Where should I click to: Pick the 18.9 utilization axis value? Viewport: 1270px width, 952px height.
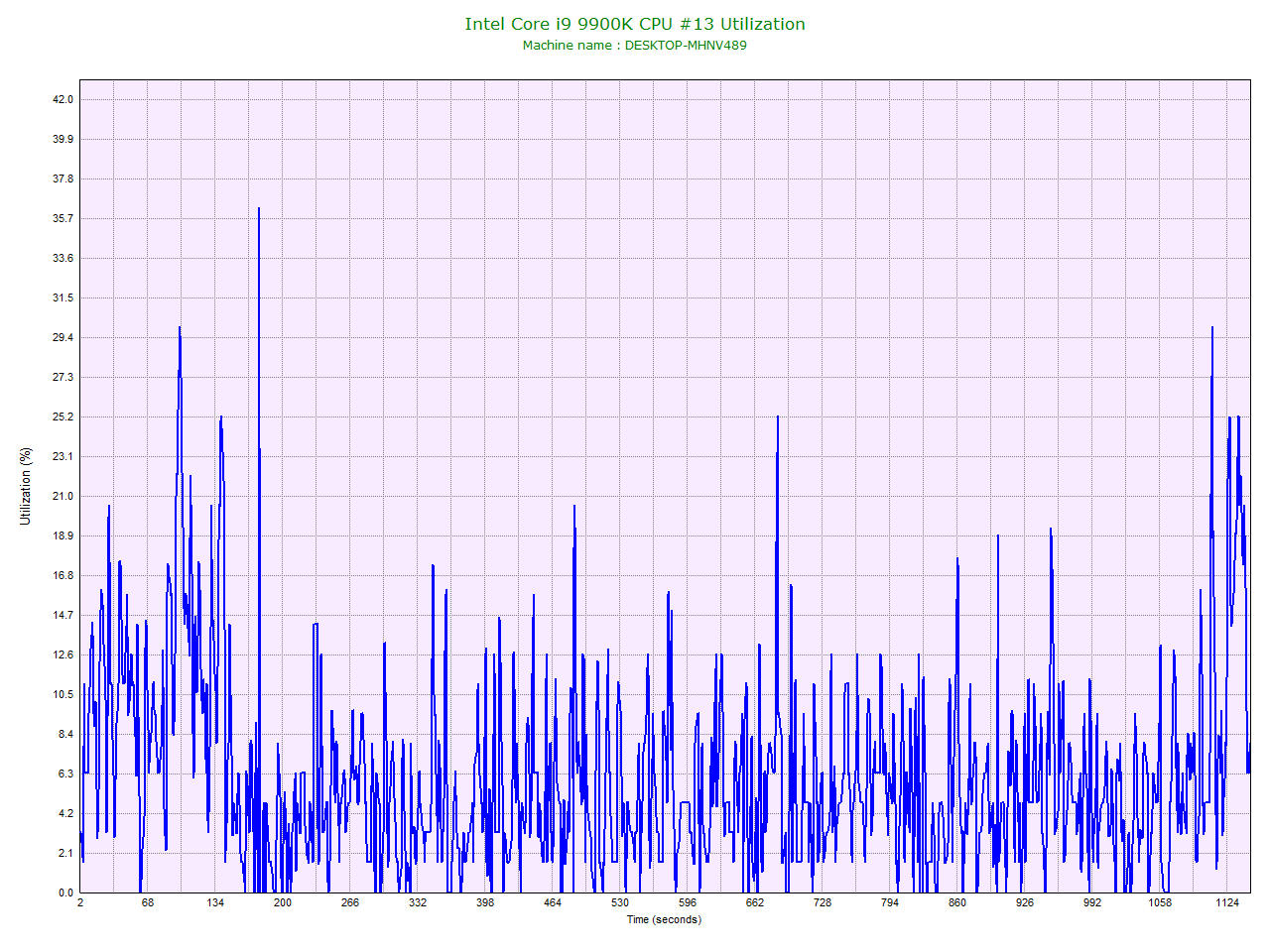pyautogui.click(x=63, y=535)
